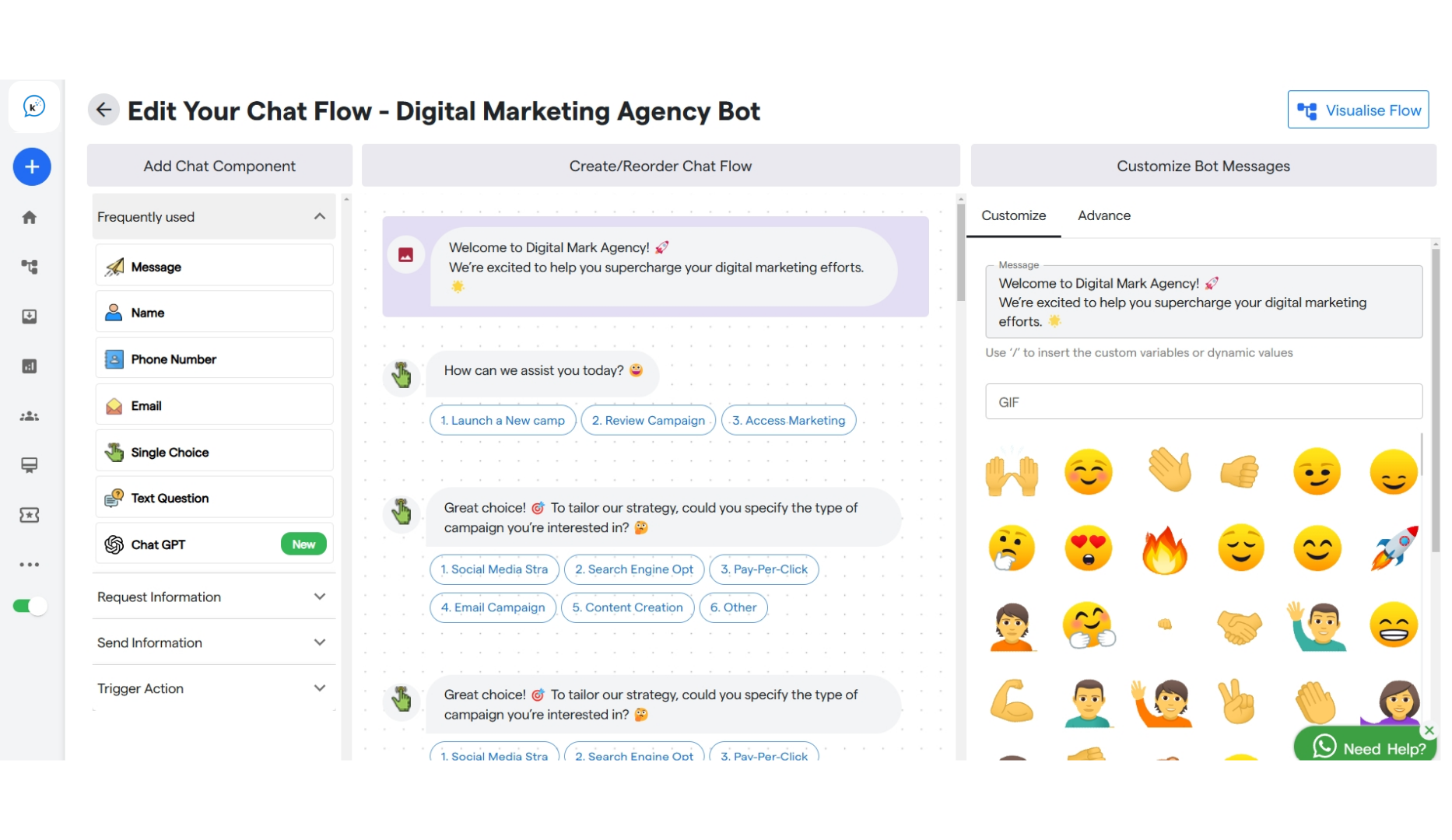Viewport: 1452px width, 840px height.
Task: Open the three-dots more sidebar menu
Action: point(30,565)
